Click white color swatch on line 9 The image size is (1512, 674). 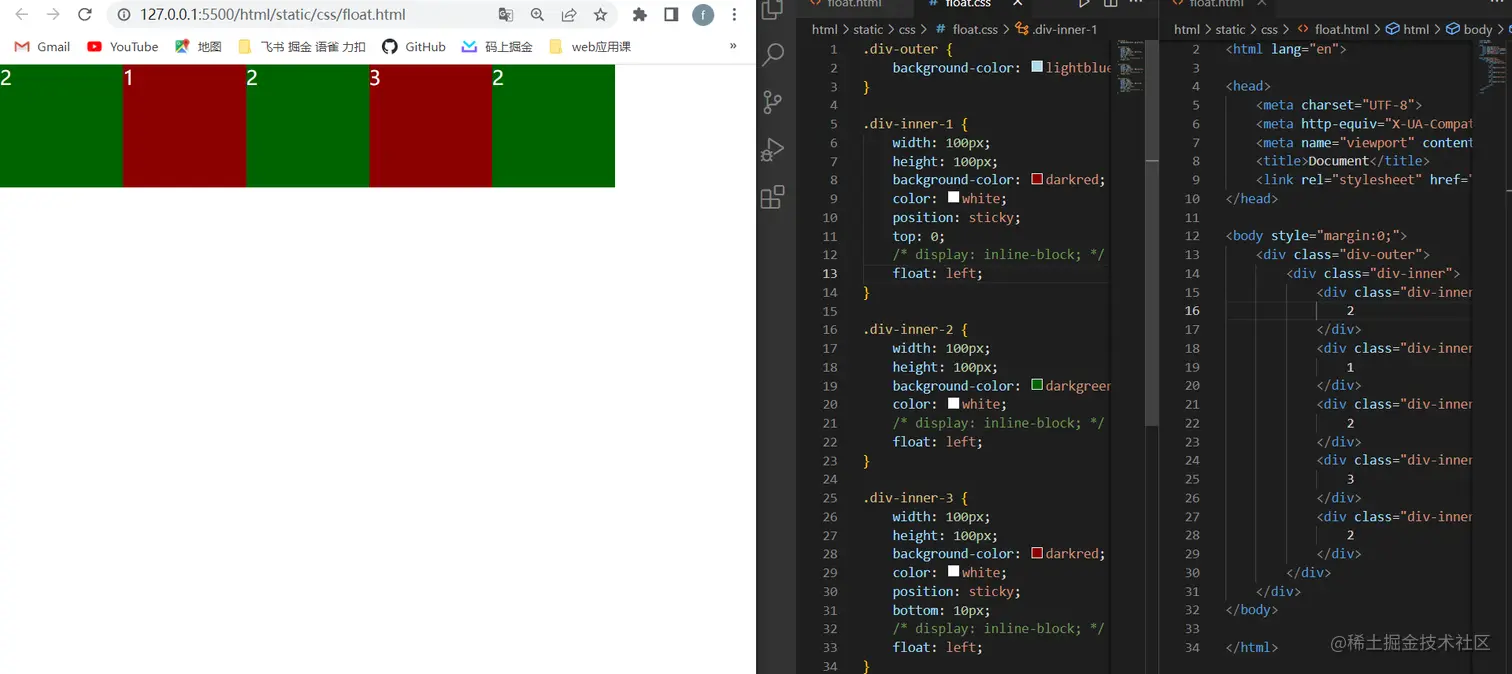pyautogui.click(x=953, y=198)
